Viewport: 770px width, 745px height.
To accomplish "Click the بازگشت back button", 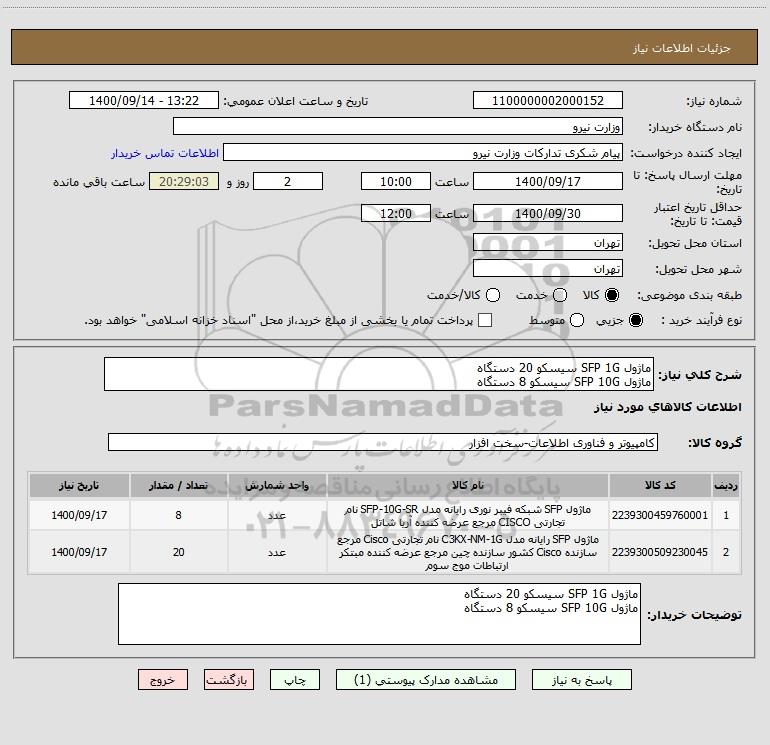I will pyautogui.click(x=229, y=680).
